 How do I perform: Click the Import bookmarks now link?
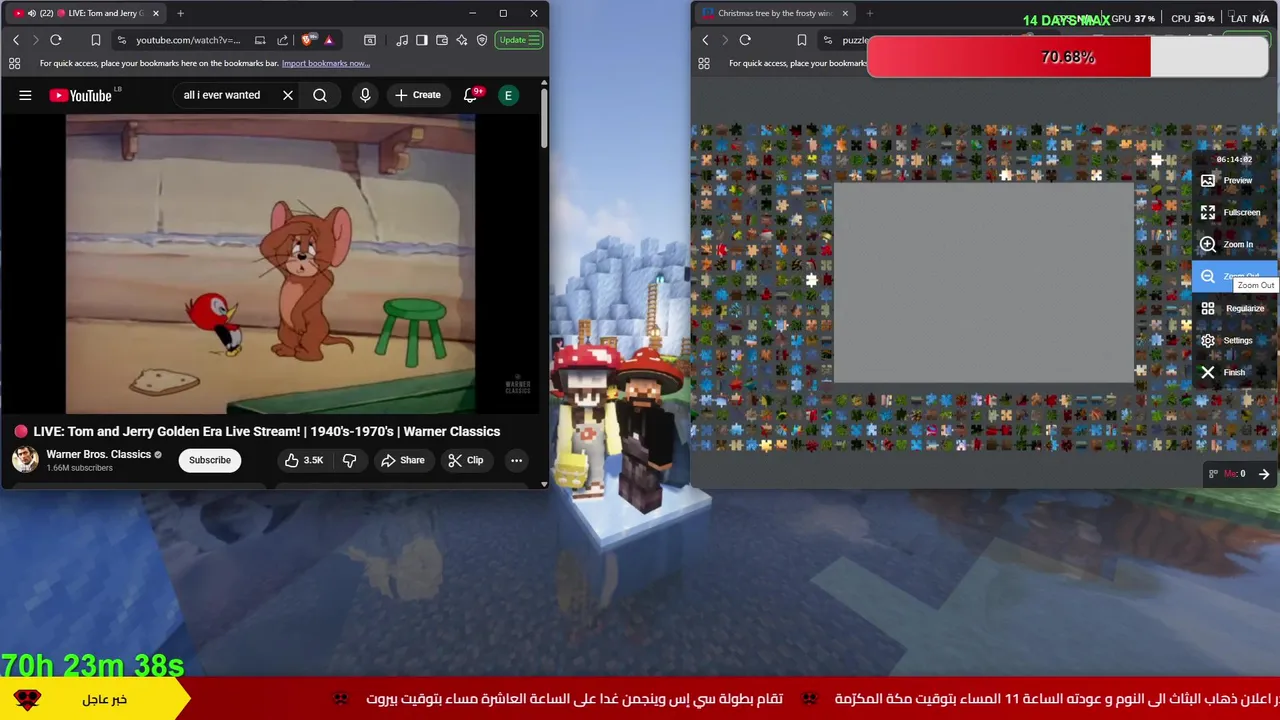coord(325,63)
